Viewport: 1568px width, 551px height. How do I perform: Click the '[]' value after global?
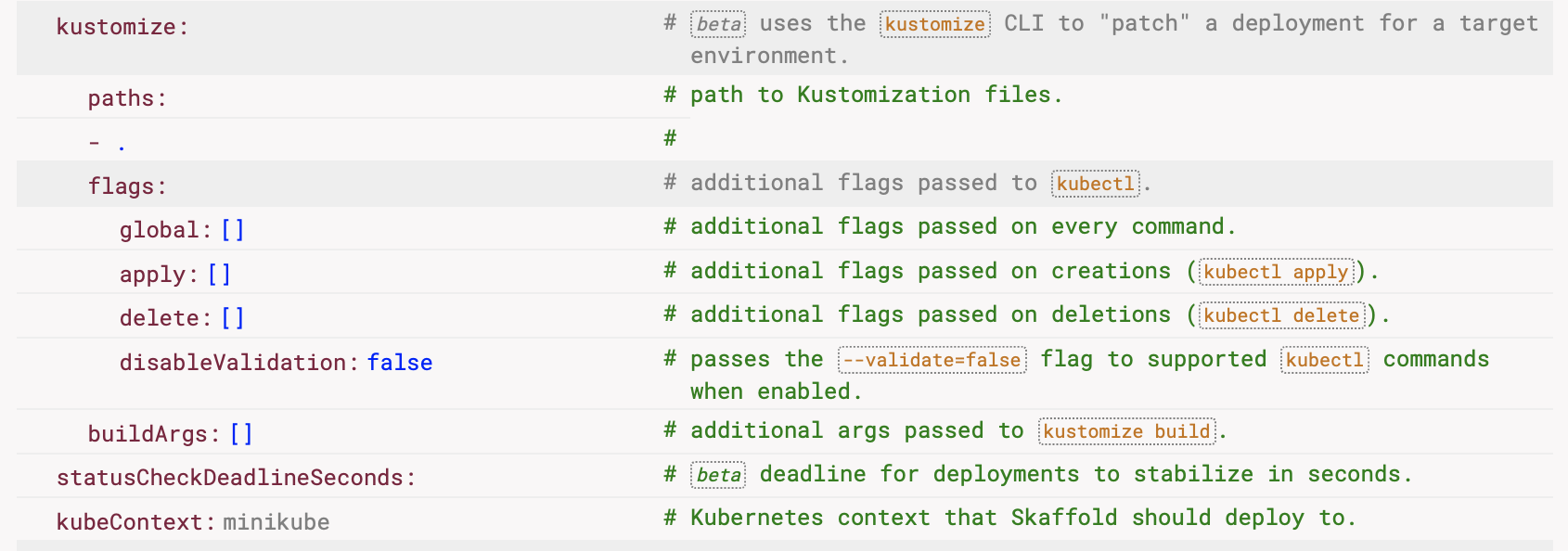(x=233, y=230)
